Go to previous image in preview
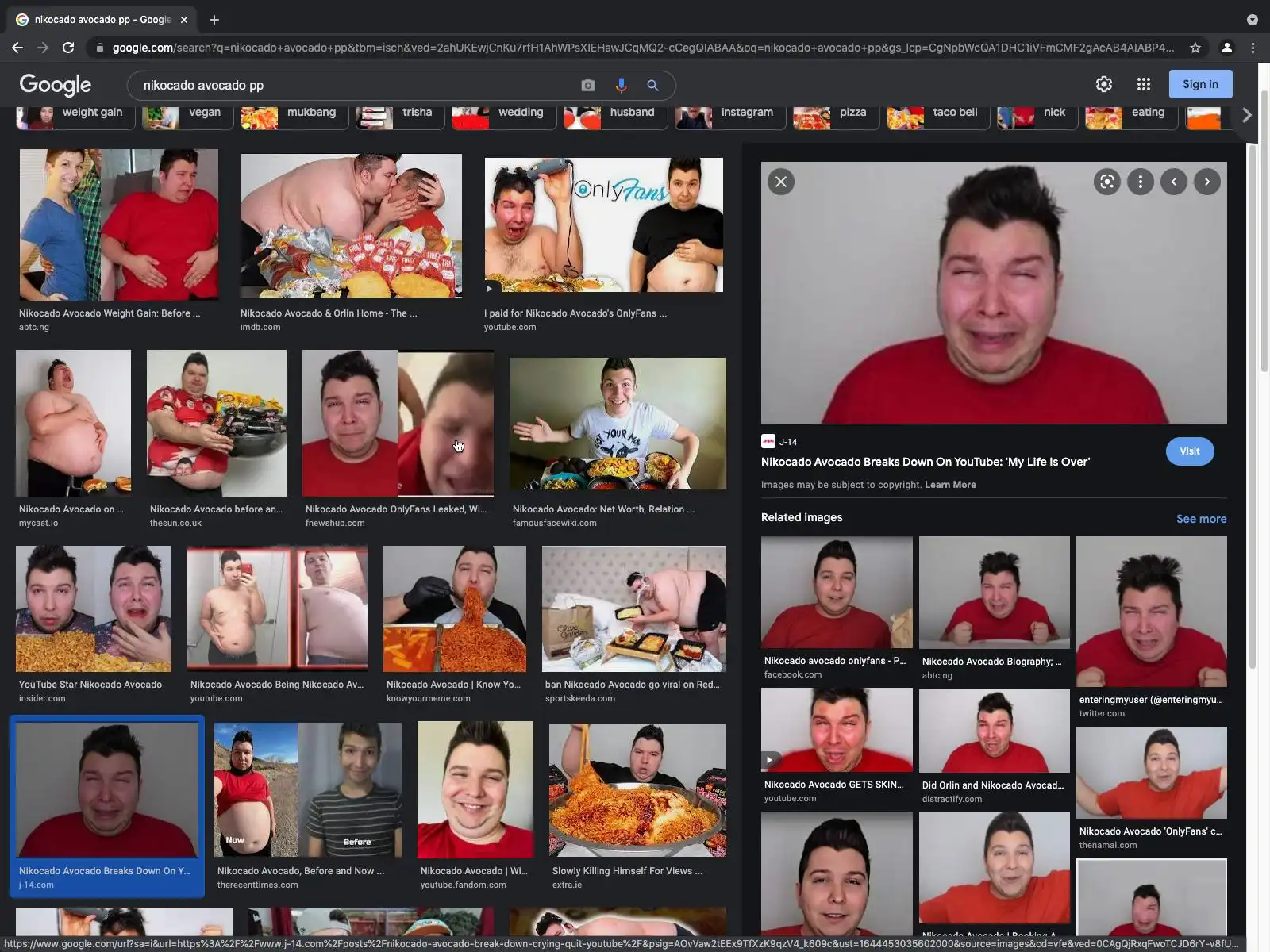The image size is (1270, 952). (x=1173, y=182)
